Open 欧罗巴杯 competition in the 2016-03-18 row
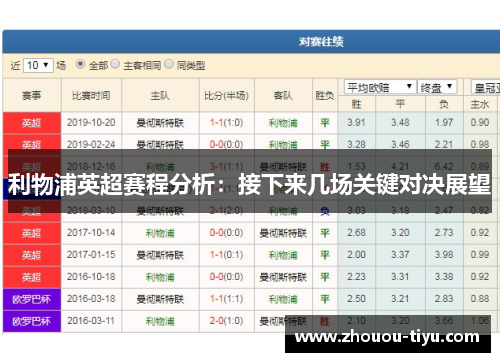Viewport: 500px width, 362px height. pyautogui.click(x=32, y=299)
